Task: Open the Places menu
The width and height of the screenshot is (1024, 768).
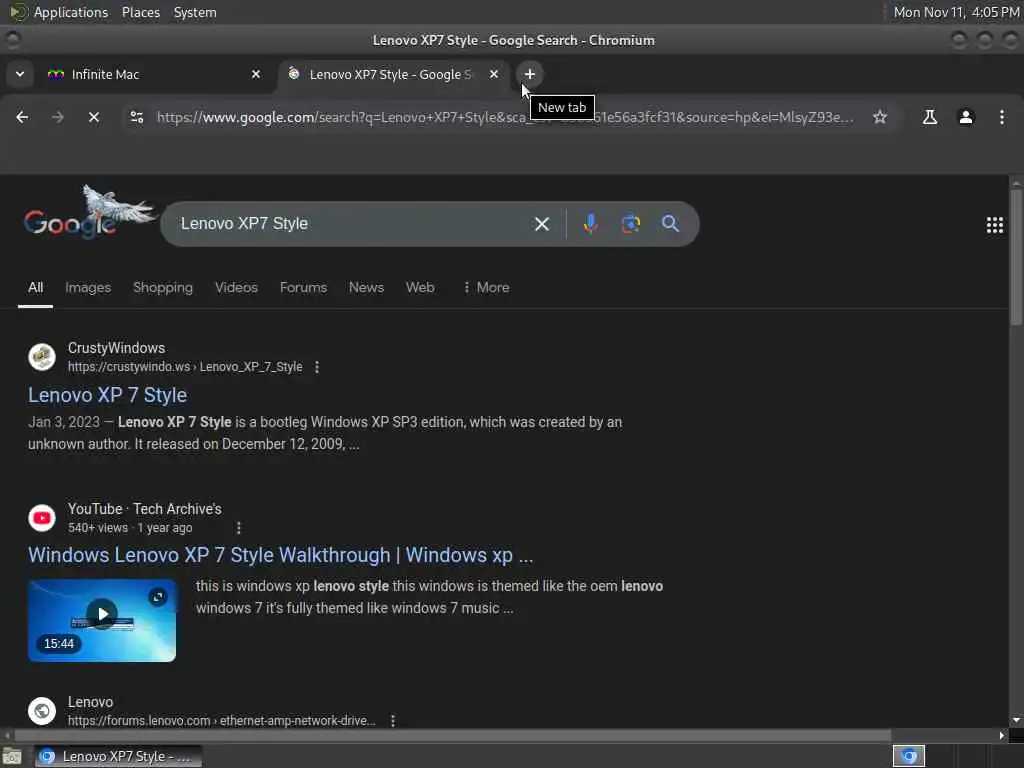Action: 141,12
